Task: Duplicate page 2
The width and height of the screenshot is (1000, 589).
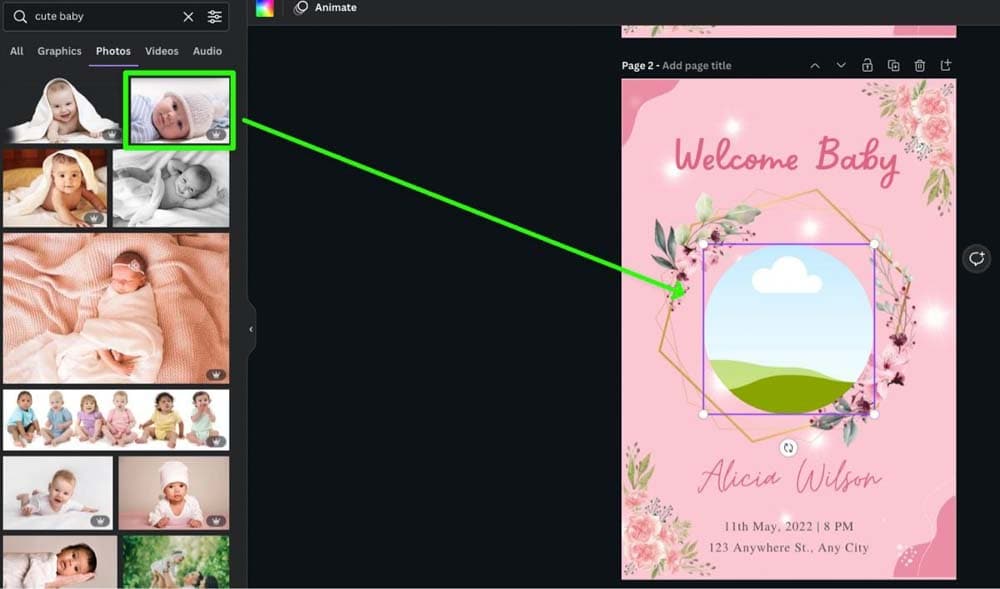Action: click(x=893, y=66)
